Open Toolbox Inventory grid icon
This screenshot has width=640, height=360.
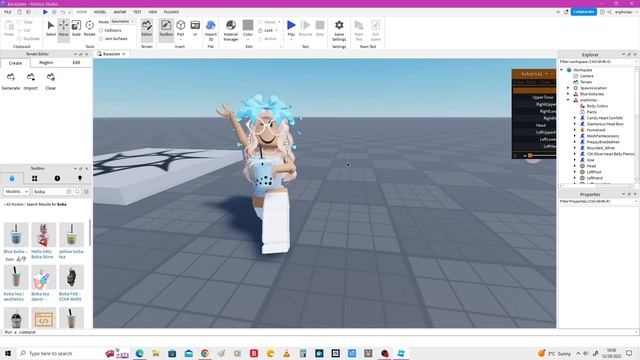click(35, 178)
